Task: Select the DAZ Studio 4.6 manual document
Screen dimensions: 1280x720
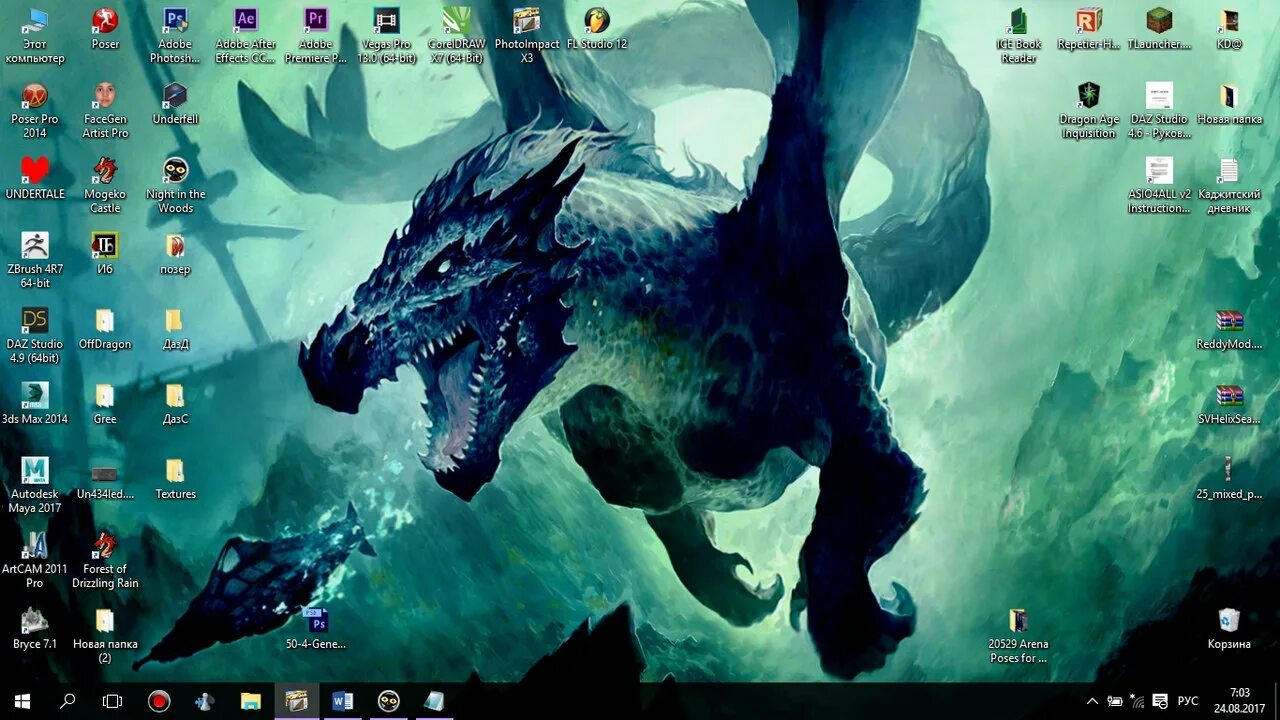Action: click(x=1159, y=111)
